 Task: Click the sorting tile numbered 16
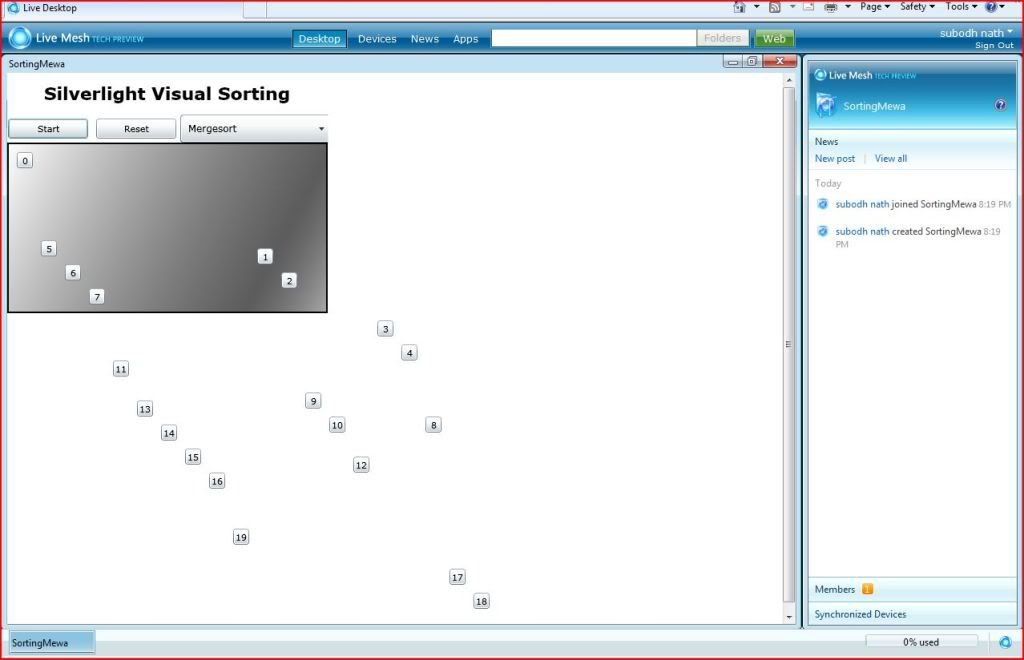pyautogui.click(x=217, y=481)
